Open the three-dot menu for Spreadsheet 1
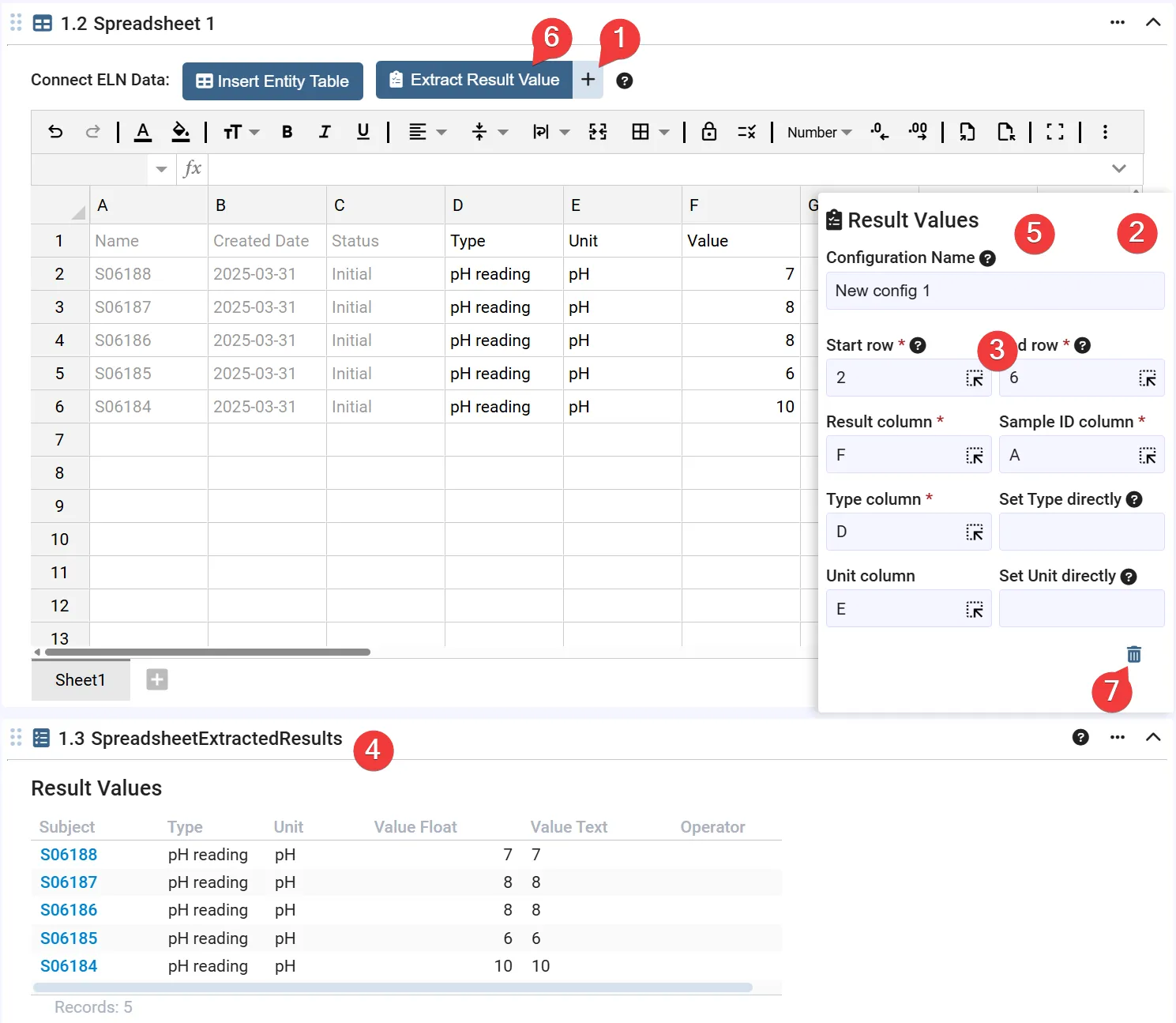The image size is (1176, 1023). [x=1117, y=23]
